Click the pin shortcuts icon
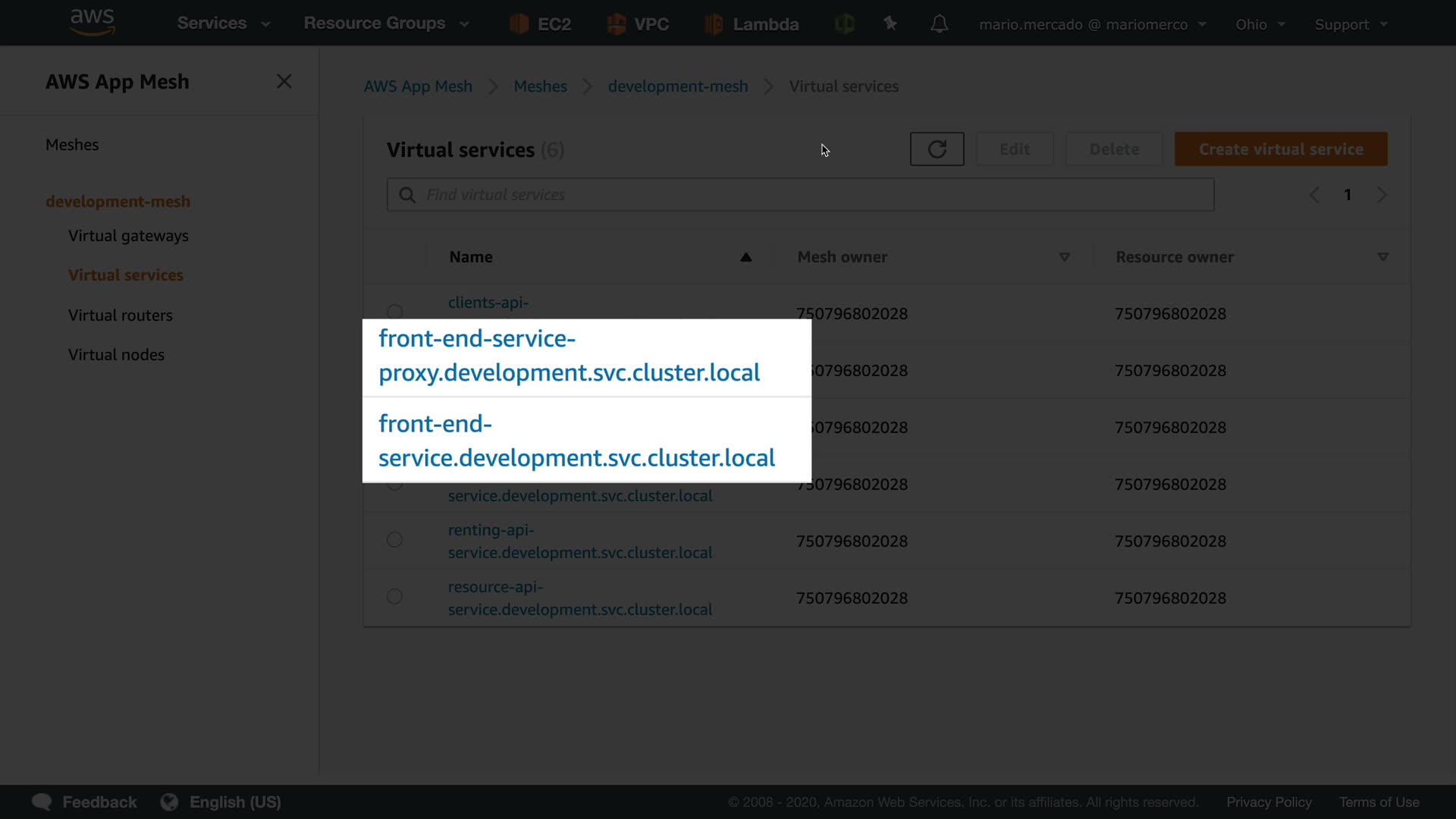This screenshot has height=819, width=1456. 890,24
